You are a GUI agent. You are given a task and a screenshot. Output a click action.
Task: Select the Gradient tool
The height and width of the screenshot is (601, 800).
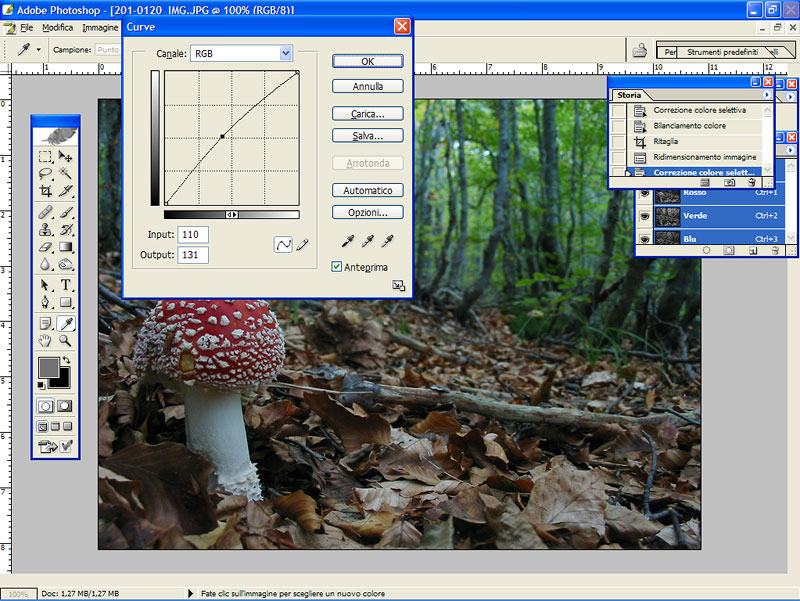(x=65, y=247)
